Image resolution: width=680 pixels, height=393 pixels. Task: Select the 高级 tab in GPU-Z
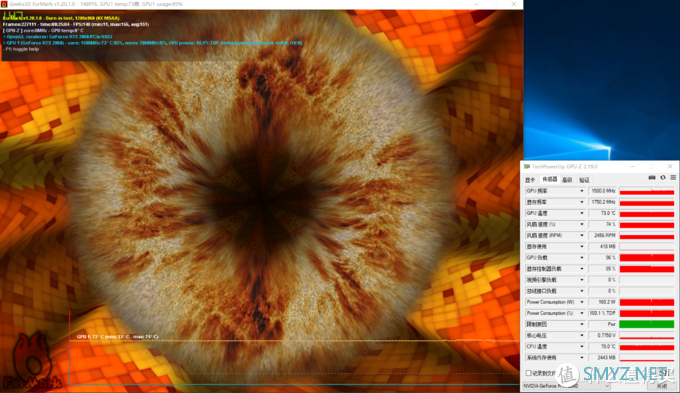[x=567, y=180]
